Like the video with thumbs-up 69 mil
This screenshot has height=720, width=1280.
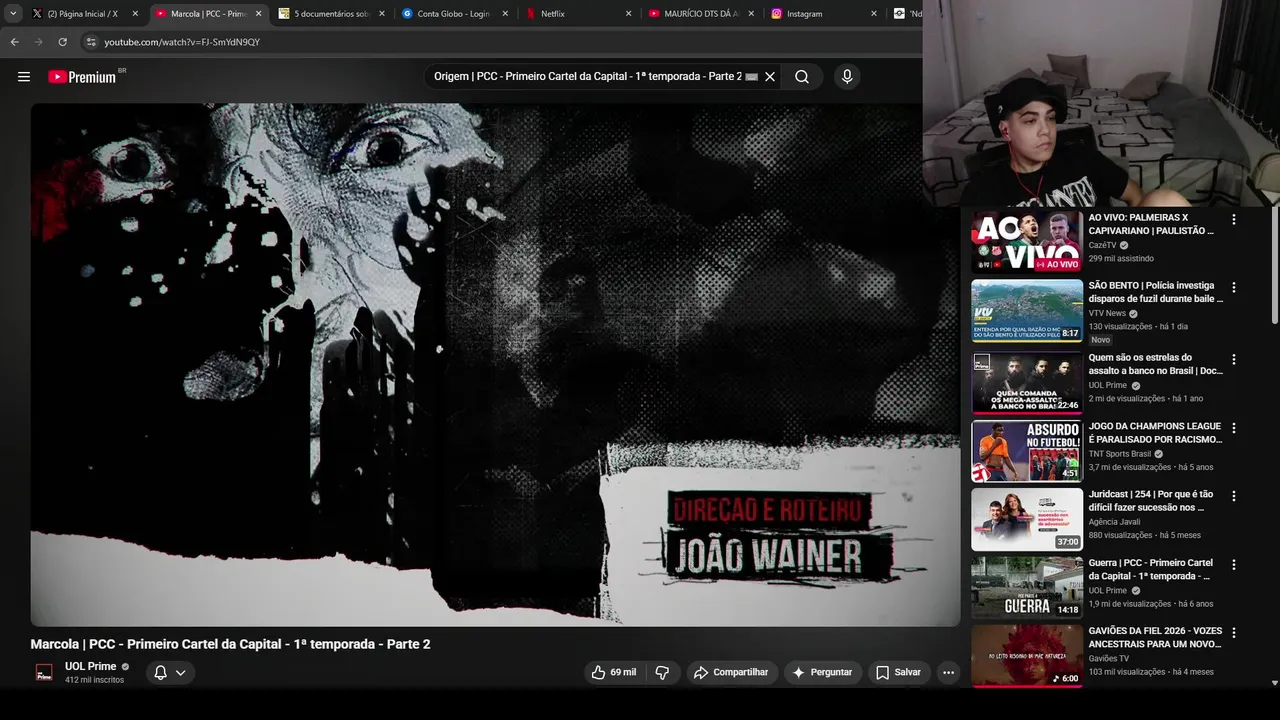click(613, 672)
